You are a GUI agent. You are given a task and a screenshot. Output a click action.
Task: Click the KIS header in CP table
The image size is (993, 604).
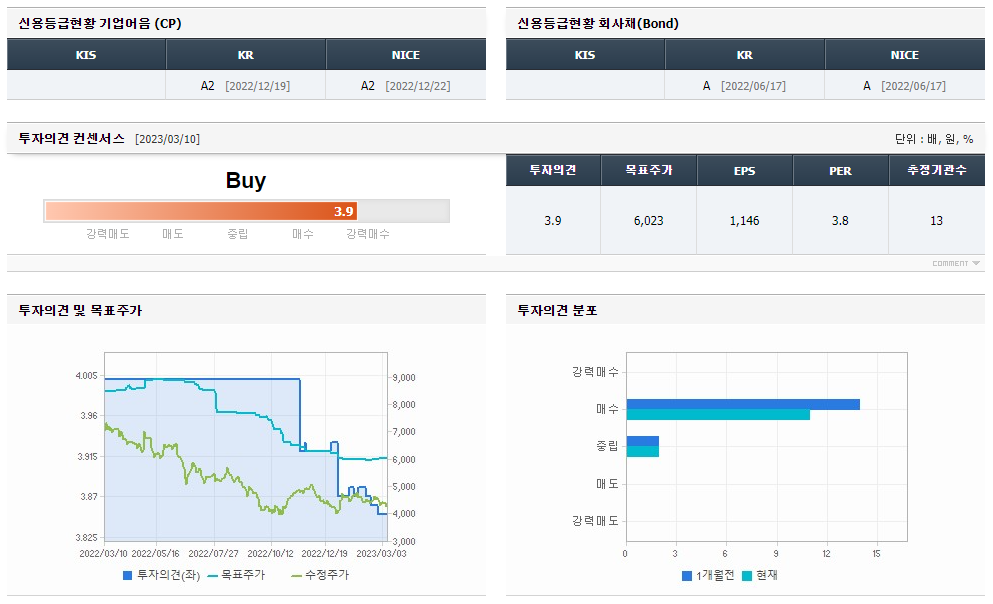(86, 54)
